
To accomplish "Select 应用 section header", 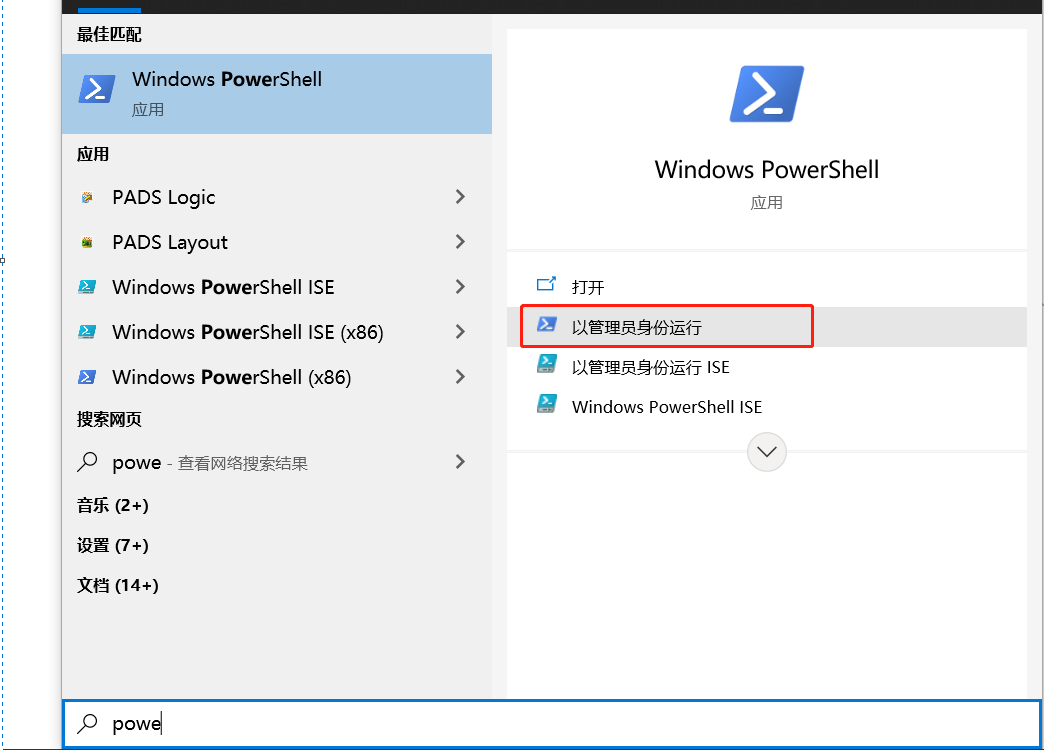I will (90, 154).
